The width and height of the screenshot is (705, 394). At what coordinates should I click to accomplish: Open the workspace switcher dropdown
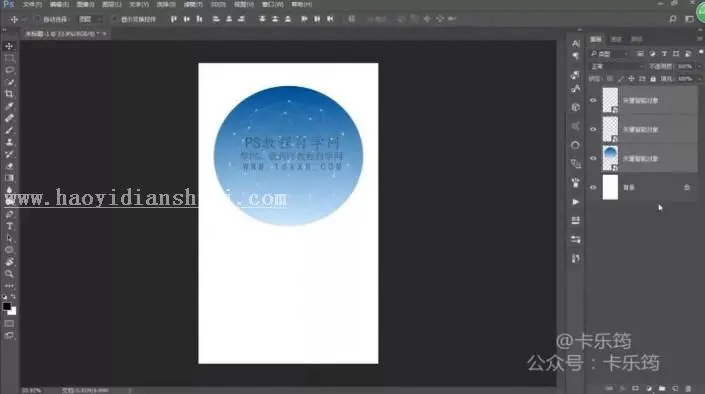pos(689,19)
